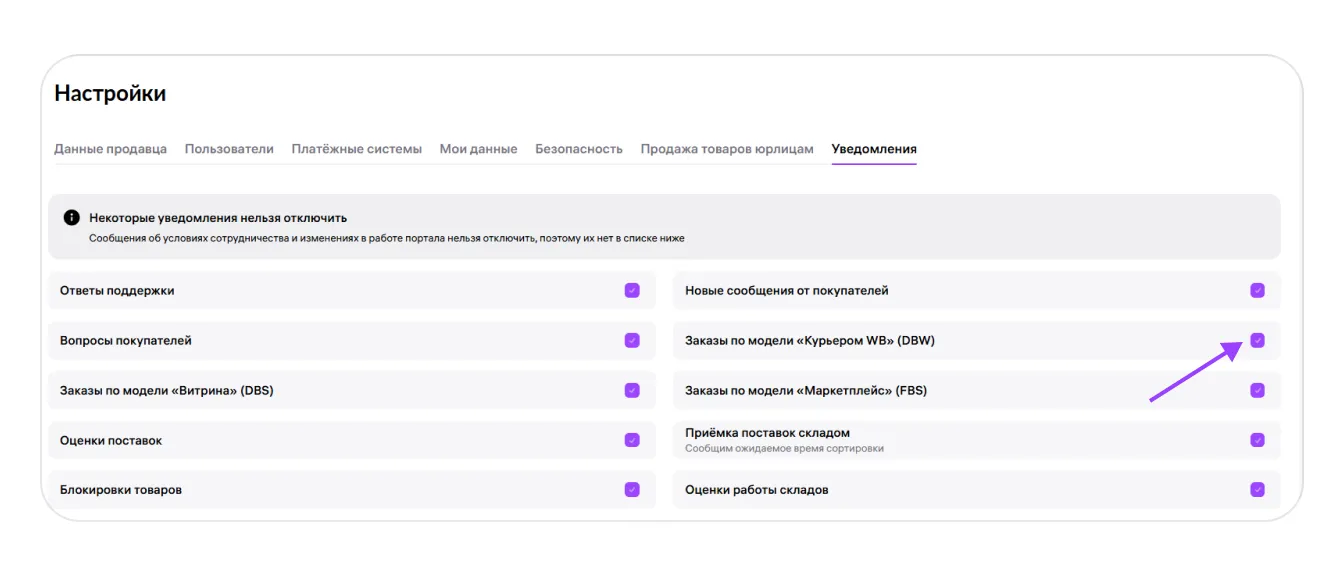Uncheck Новые сообщения от покупателей checkbox
Image resolution: width=1344 pixels, height=576 pixels.
tap(1257, 290)
